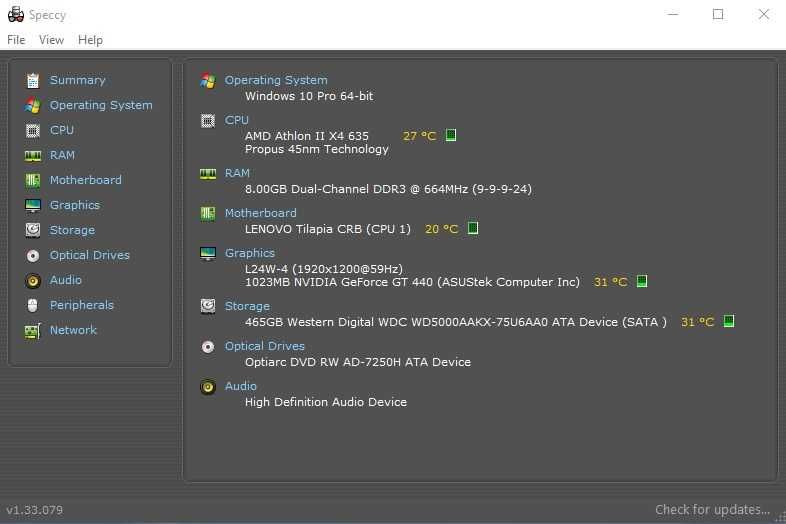The height and width of the screenshot is (524, 786).
Task: Select Operating System in the sidebar
Action: 101,105
